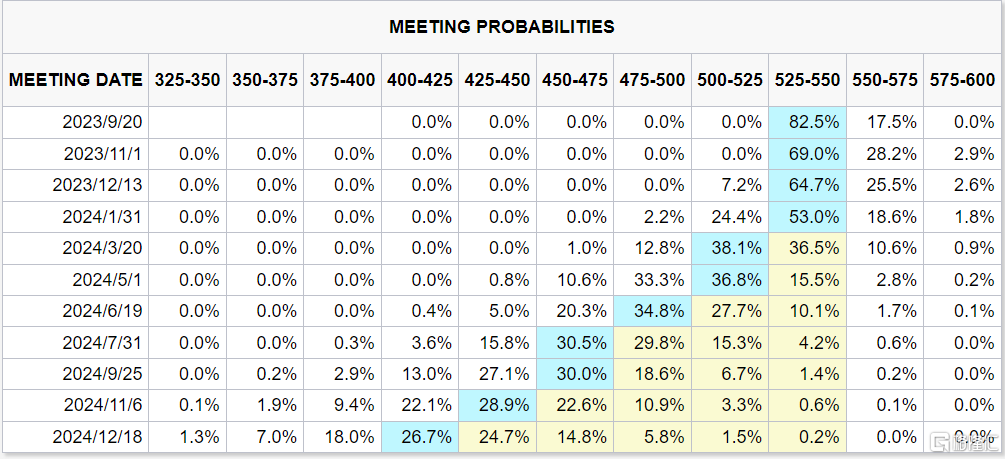The image size is (1005, 459).
Task: Select the 26.7% cell for 2024/12/18
Action: (419, 436)
